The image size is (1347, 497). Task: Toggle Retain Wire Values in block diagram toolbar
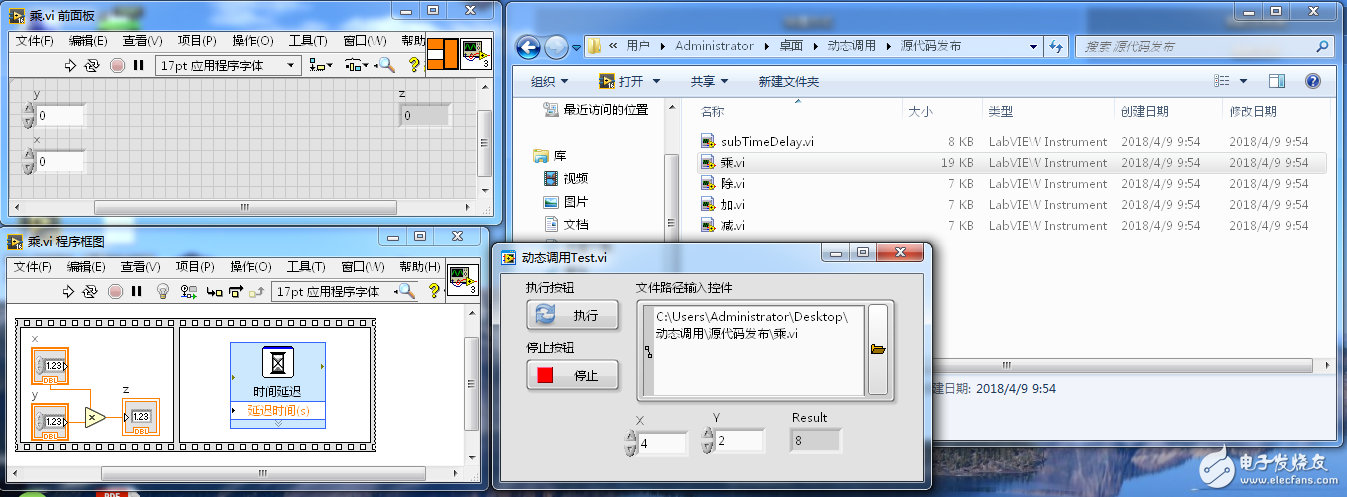click(188, 292)
